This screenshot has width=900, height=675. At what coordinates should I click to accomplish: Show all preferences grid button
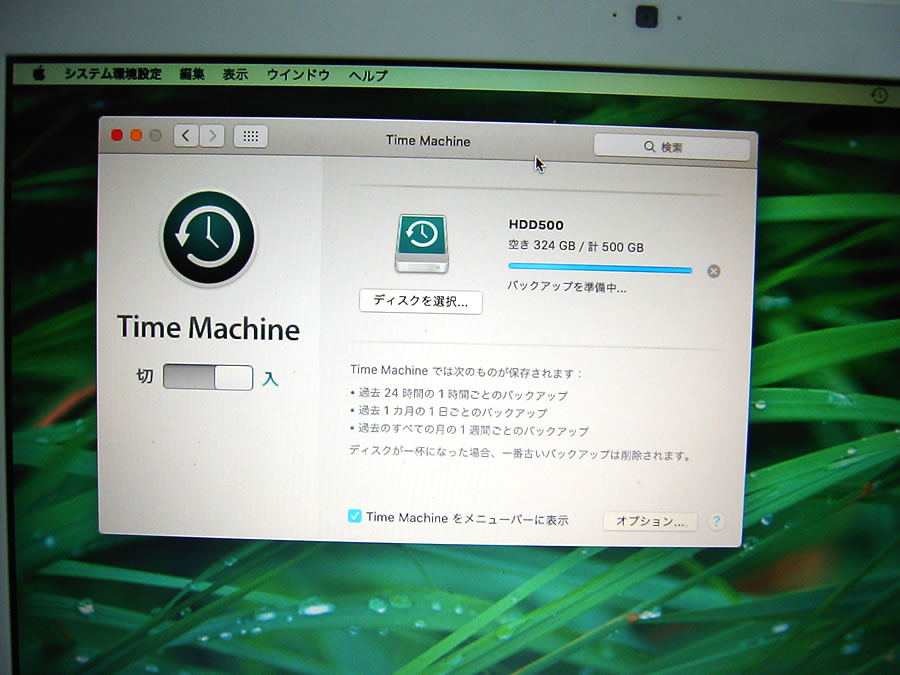click(251, 137)
